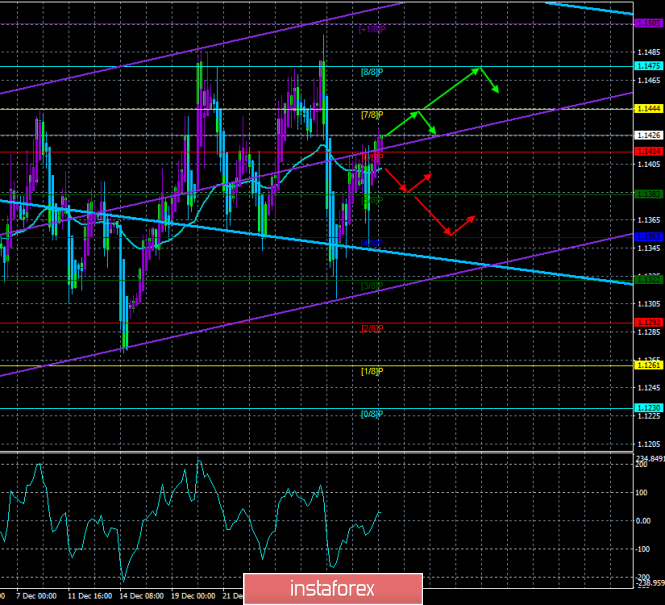
Task: Click the 1.1426 price axis label
Action: pos(647,135)
